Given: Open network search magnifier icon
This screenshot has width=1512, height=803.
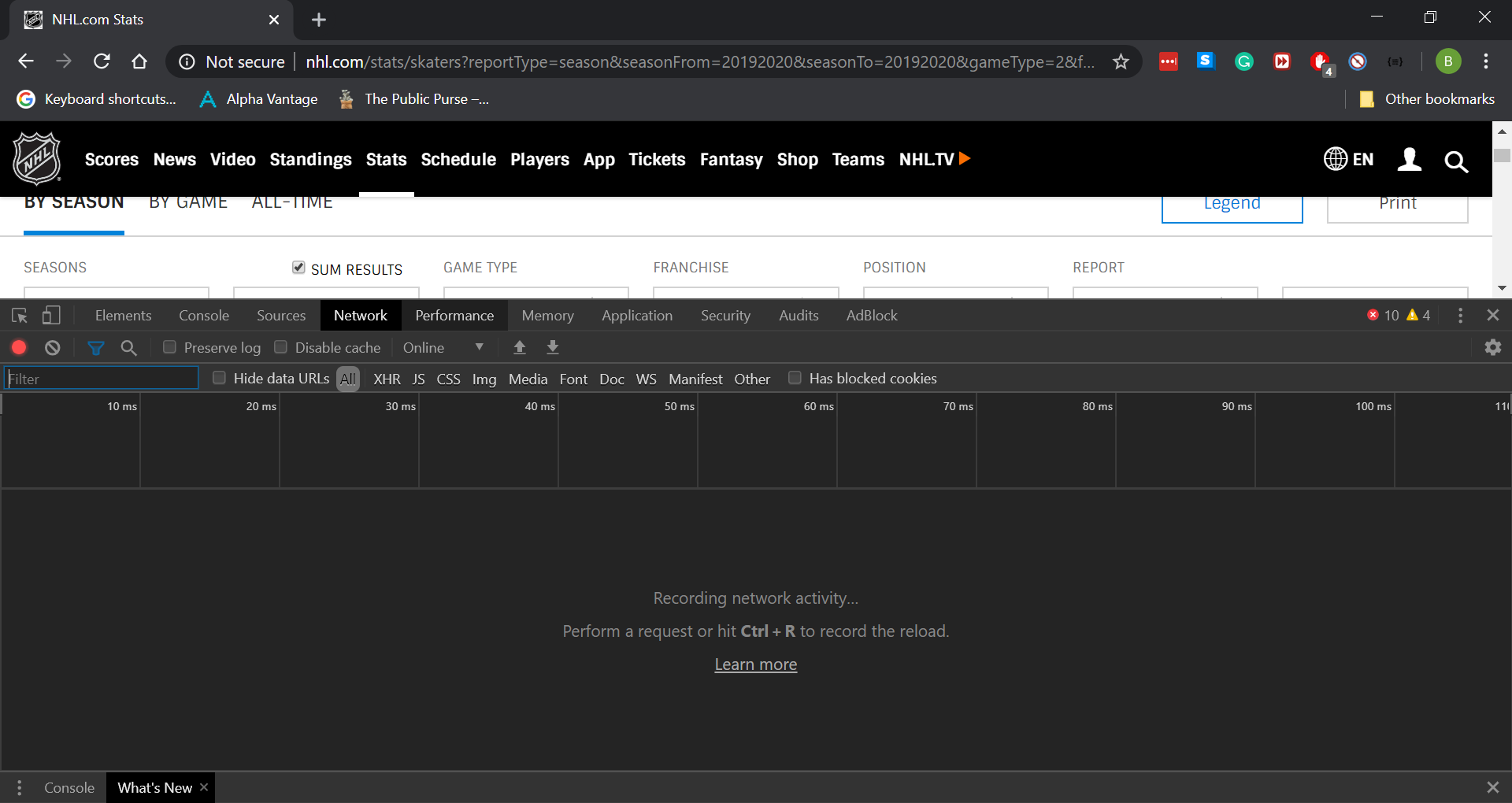Looking at the screenshot, I should coord(129,348).
